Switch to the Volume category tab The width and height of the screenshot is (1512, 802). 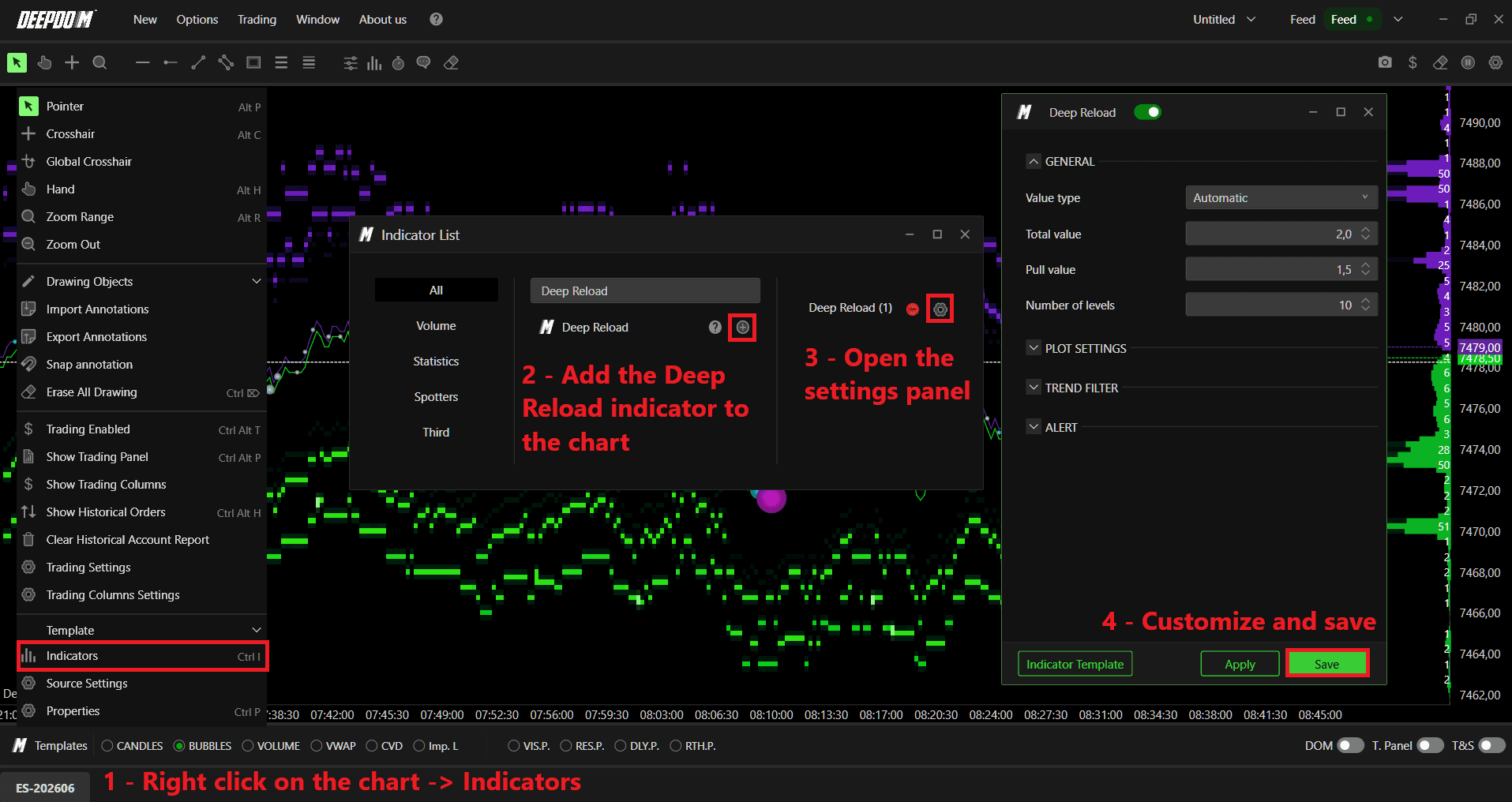click(436, 325)
